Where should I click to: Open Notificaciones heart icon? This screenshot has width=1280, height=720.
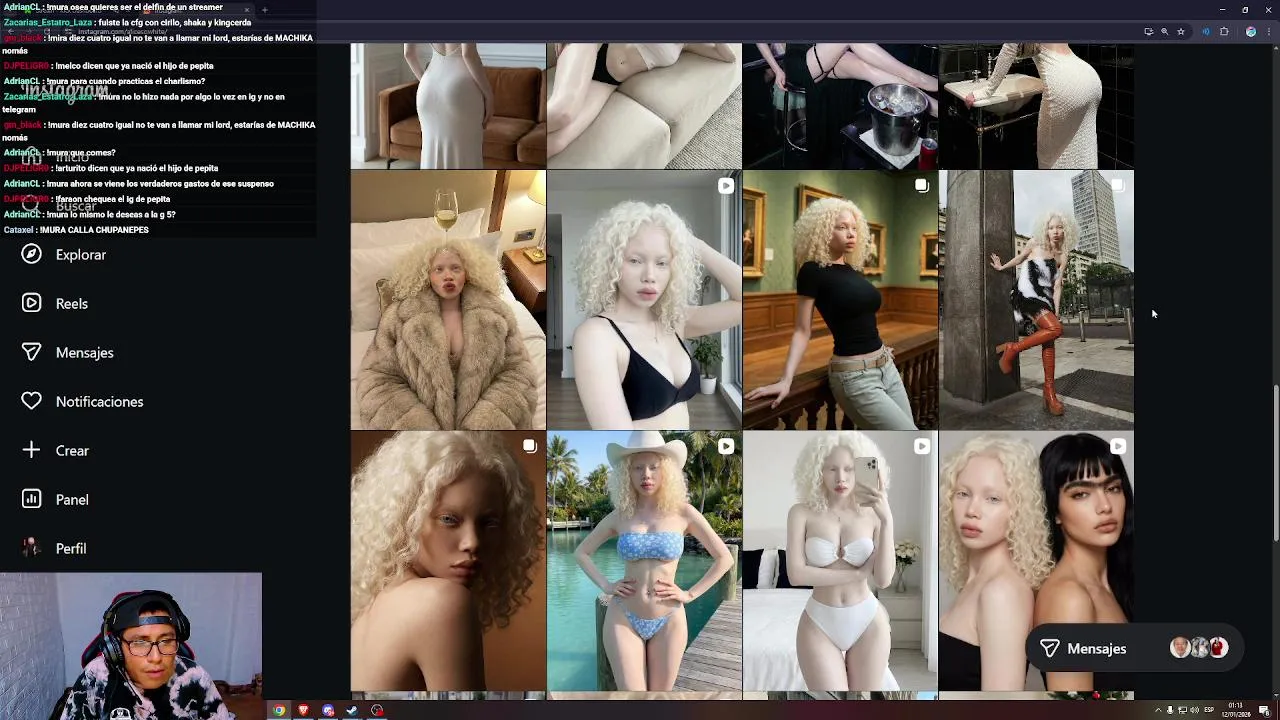point(32,401)
